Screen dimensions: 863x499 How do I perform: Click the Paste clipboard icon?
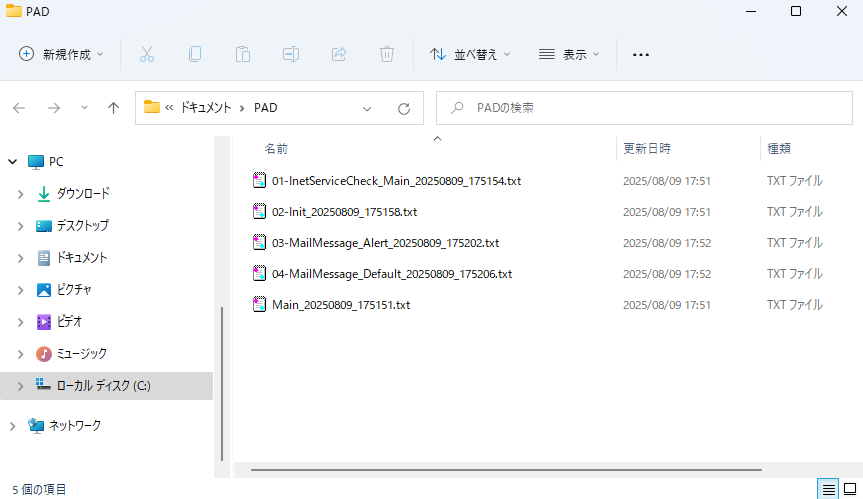(x=243, y=54)
